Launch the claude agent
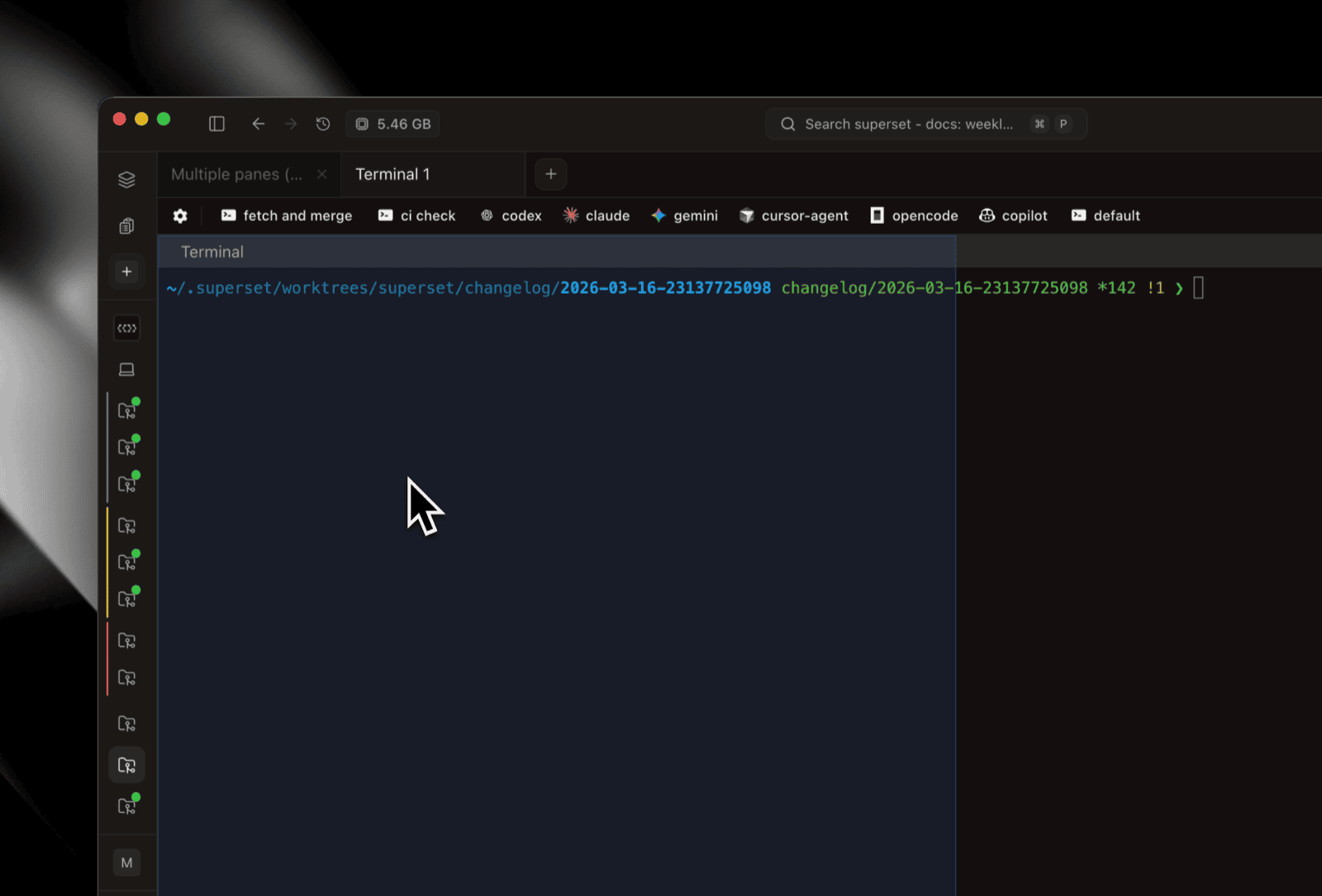Image resolution: width=1322 pixels, height=896 pixels. pyautogui.click(x=597, y=216)
